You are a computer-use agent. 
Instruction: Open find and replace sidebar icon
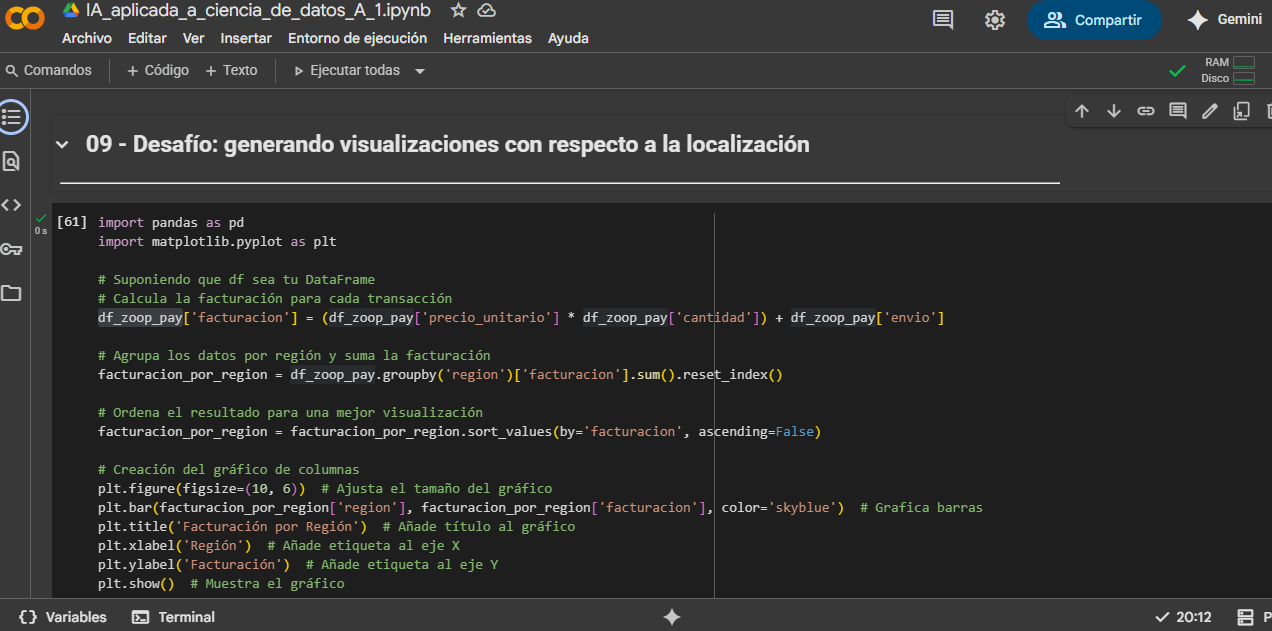[11, 161]
